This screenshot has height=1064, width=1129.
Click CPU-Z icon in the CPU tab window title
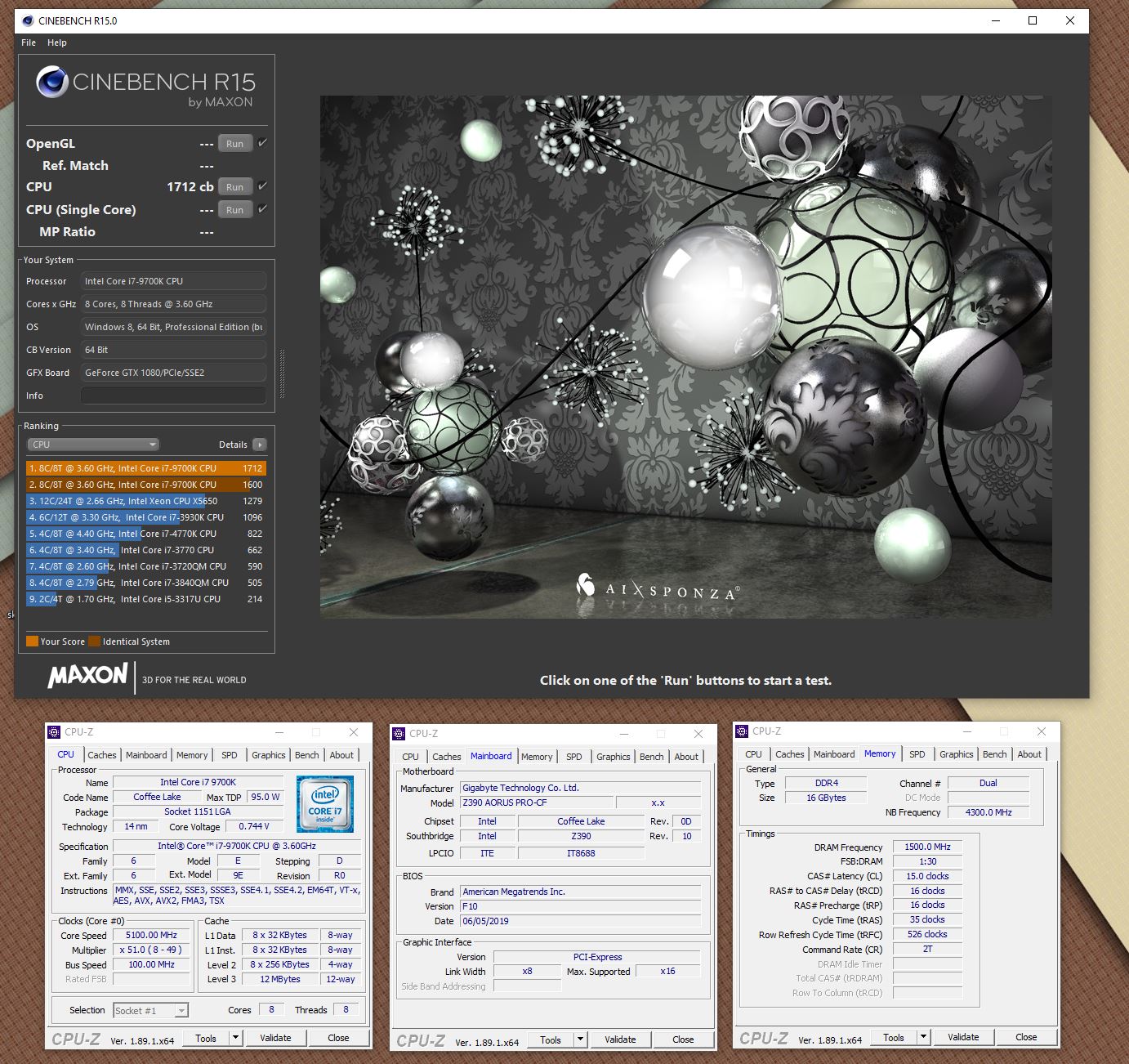pos(55,732)
